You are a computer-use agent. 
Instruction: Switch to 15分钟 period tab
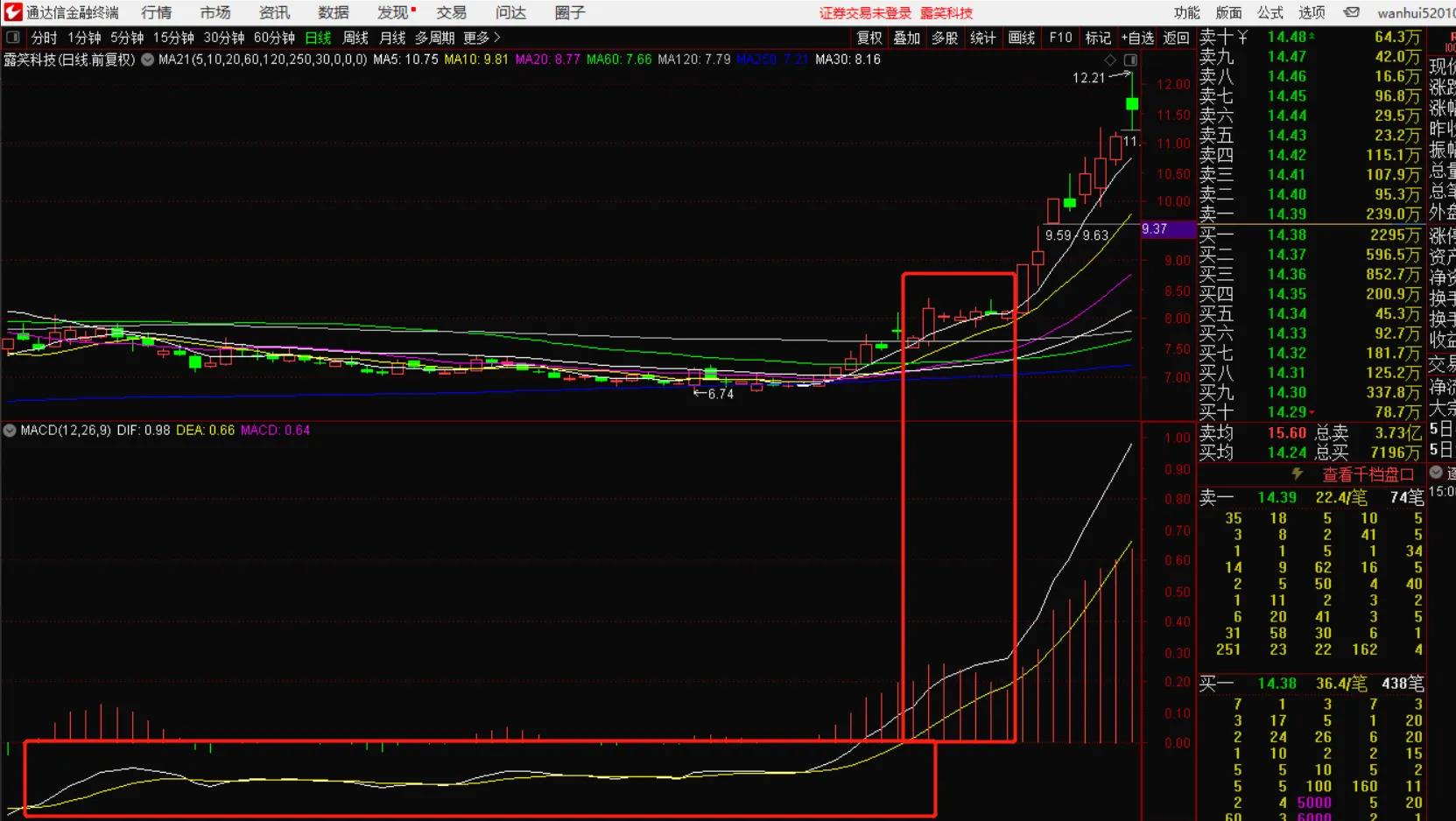tap(173, 38)
